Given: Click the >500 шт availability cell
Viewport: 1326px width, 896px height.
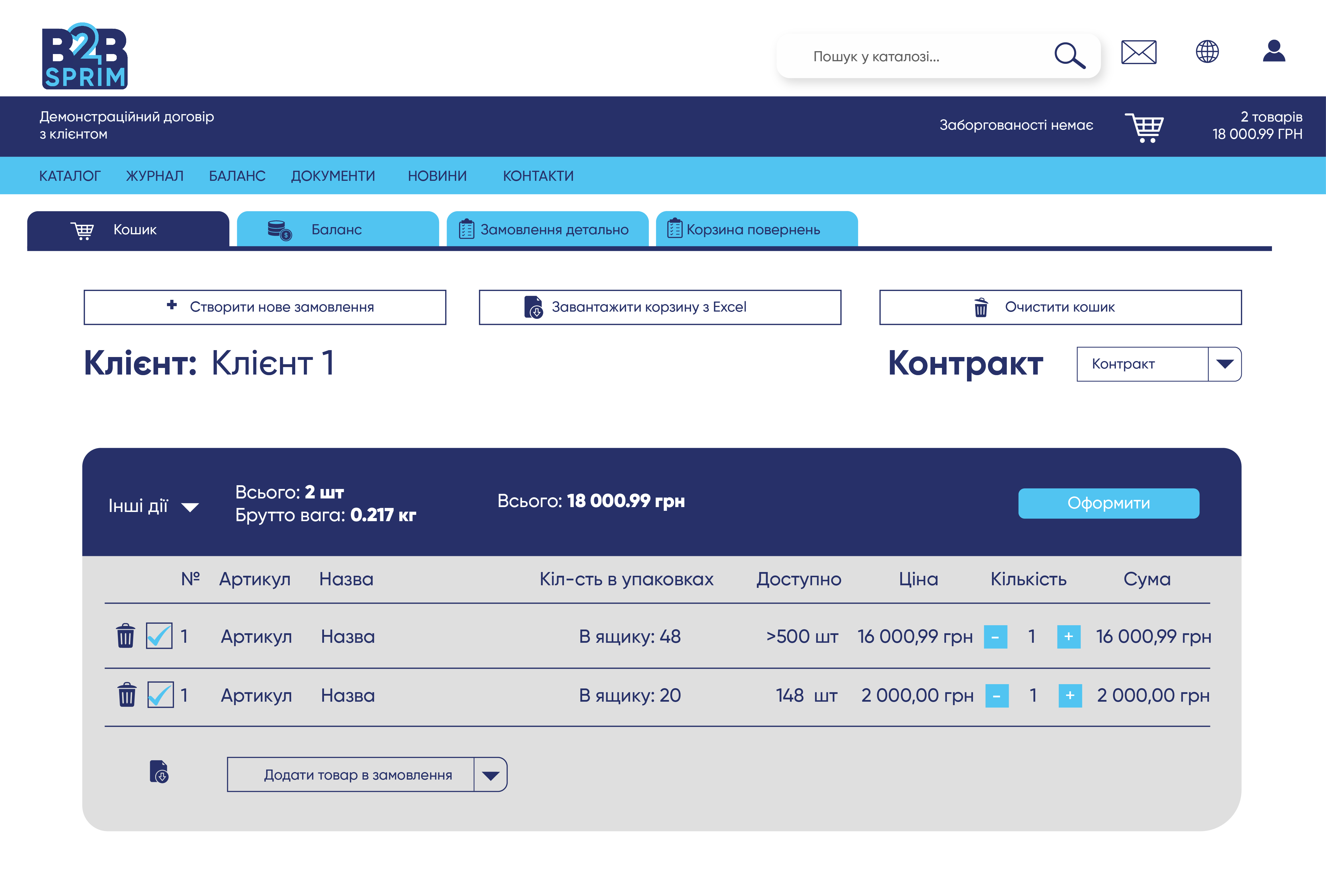Looking at the screenshot, I should pos(802,636).
